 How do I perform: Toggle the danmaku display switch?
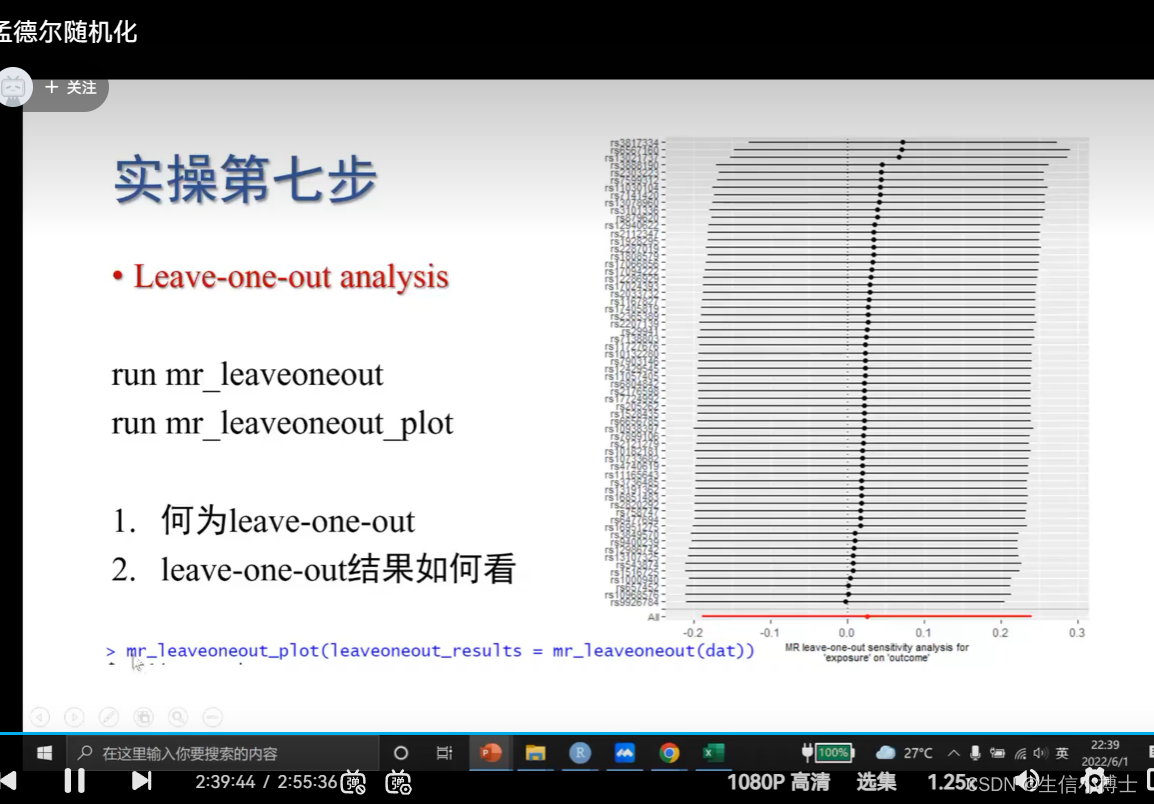point(354,782)
